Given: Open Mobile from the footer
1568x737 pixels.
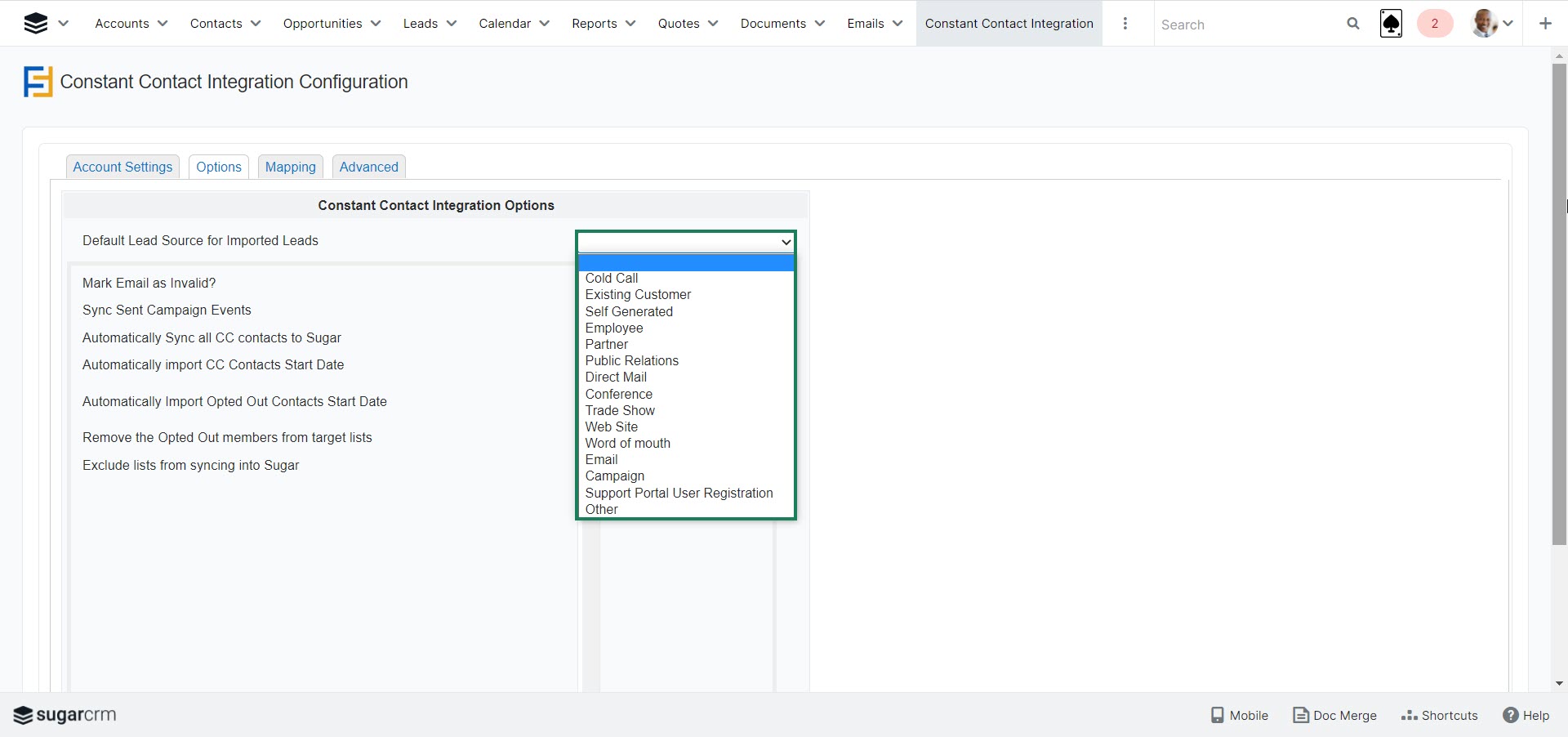Looking at the screenshot, I should [1240, 715].
